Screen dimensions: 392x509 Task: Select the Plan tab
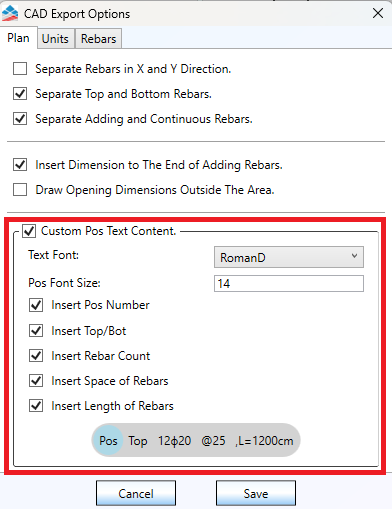[x=18, y=38]
